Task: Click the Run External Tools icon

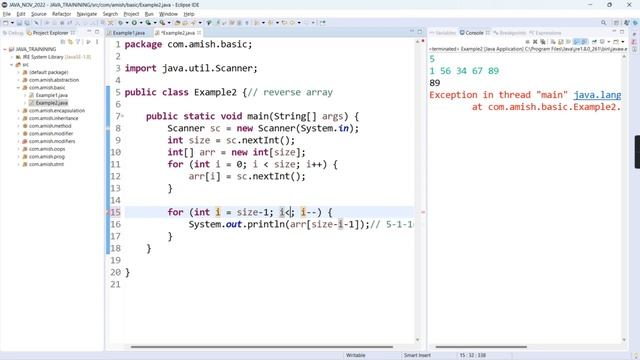Action: (162, 23)
